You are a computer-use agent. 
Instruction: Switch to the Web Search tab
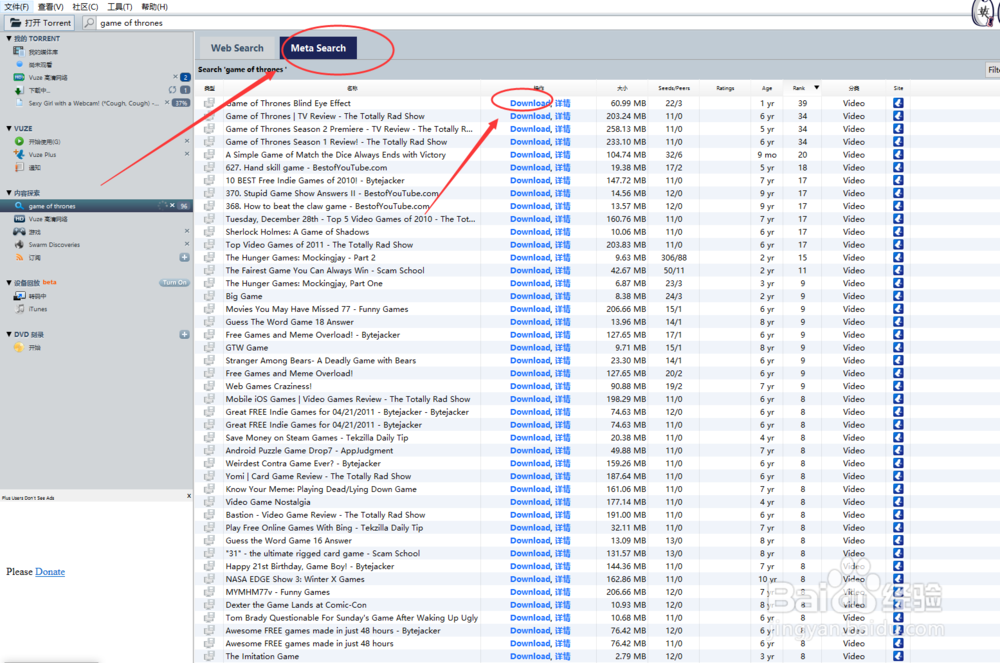coord(237,48)
